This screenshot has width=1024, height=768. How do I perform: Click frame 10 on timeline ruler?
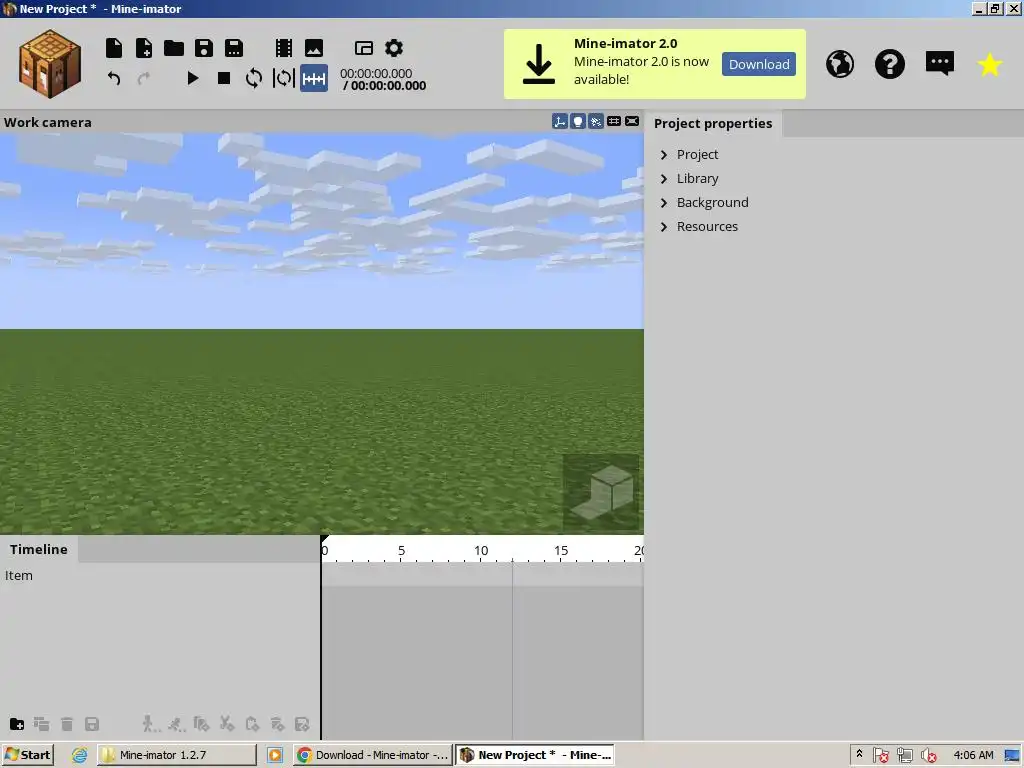coord(481,551)
